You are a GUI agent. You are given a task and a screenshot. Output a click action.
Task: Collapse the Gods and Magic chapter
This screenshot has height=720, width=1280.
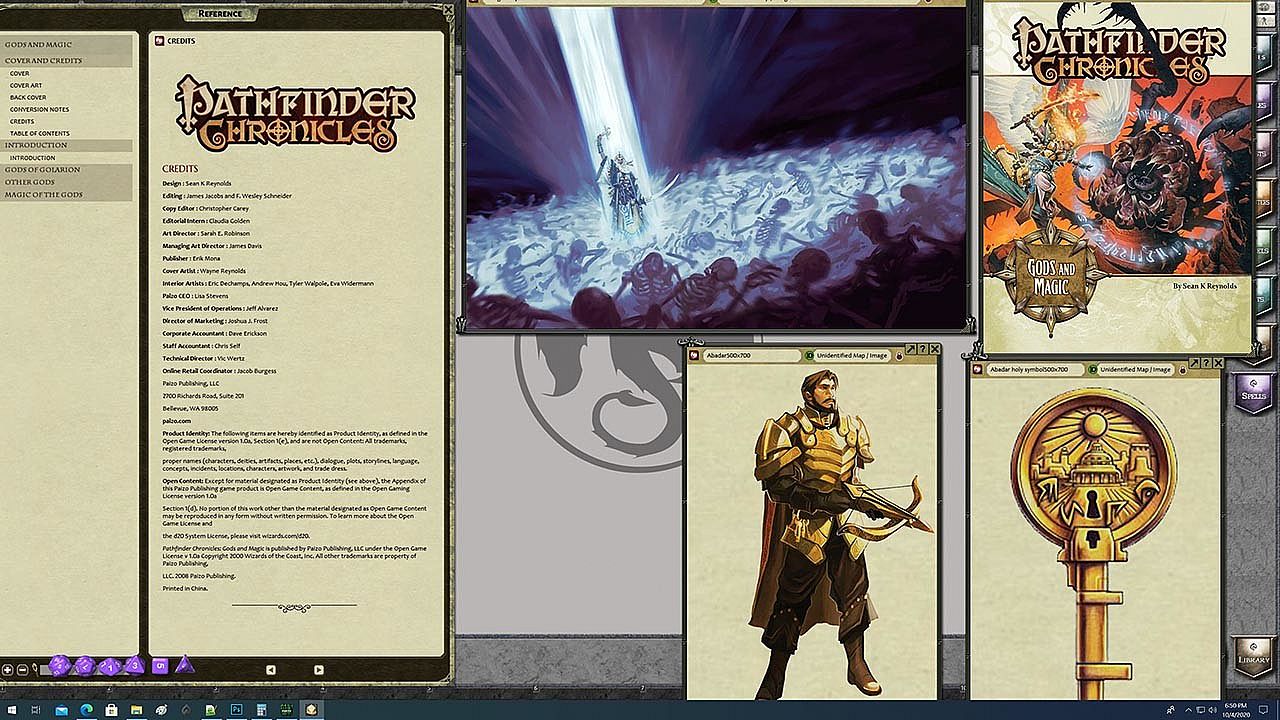[x=67, y=45]
